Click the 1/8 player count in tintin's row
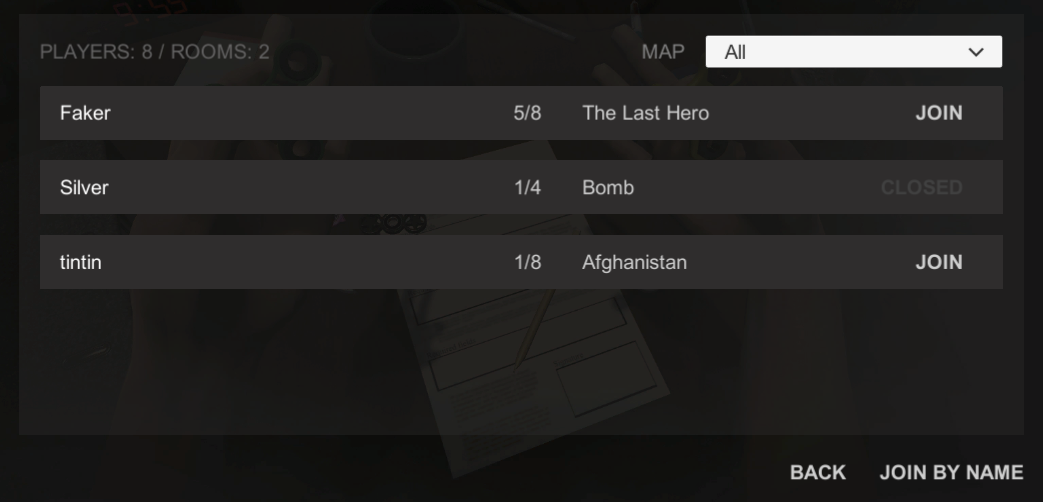Image resolution: width=1043 pixels, height=502 pixels. [527, 262]
